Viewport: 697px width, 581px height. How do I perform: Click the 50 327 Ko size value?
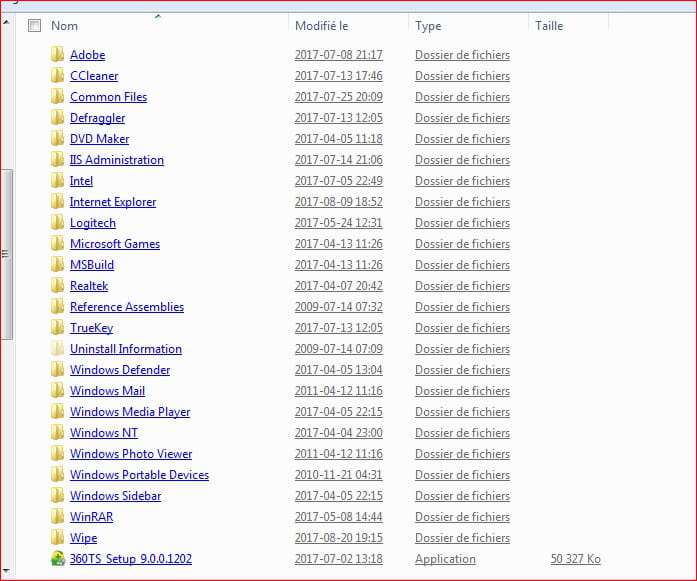[576, 558]
